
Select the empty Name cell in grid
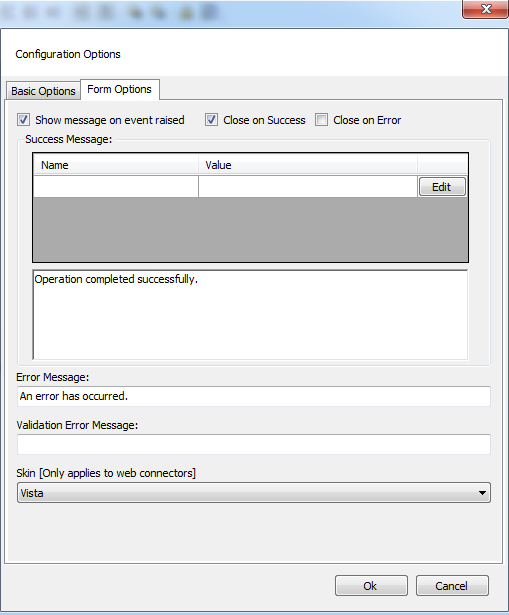(x=116, y=186)
